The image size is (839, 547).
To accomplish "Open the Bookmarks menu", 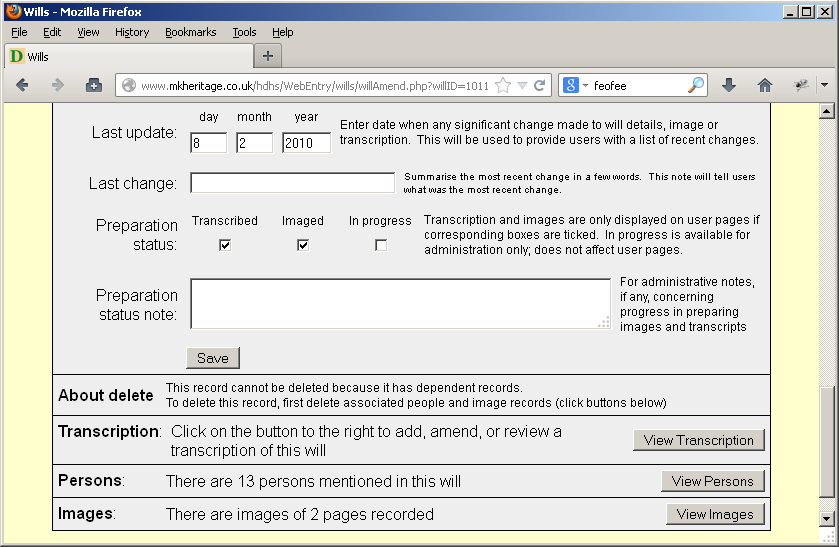I will [190, 32].
